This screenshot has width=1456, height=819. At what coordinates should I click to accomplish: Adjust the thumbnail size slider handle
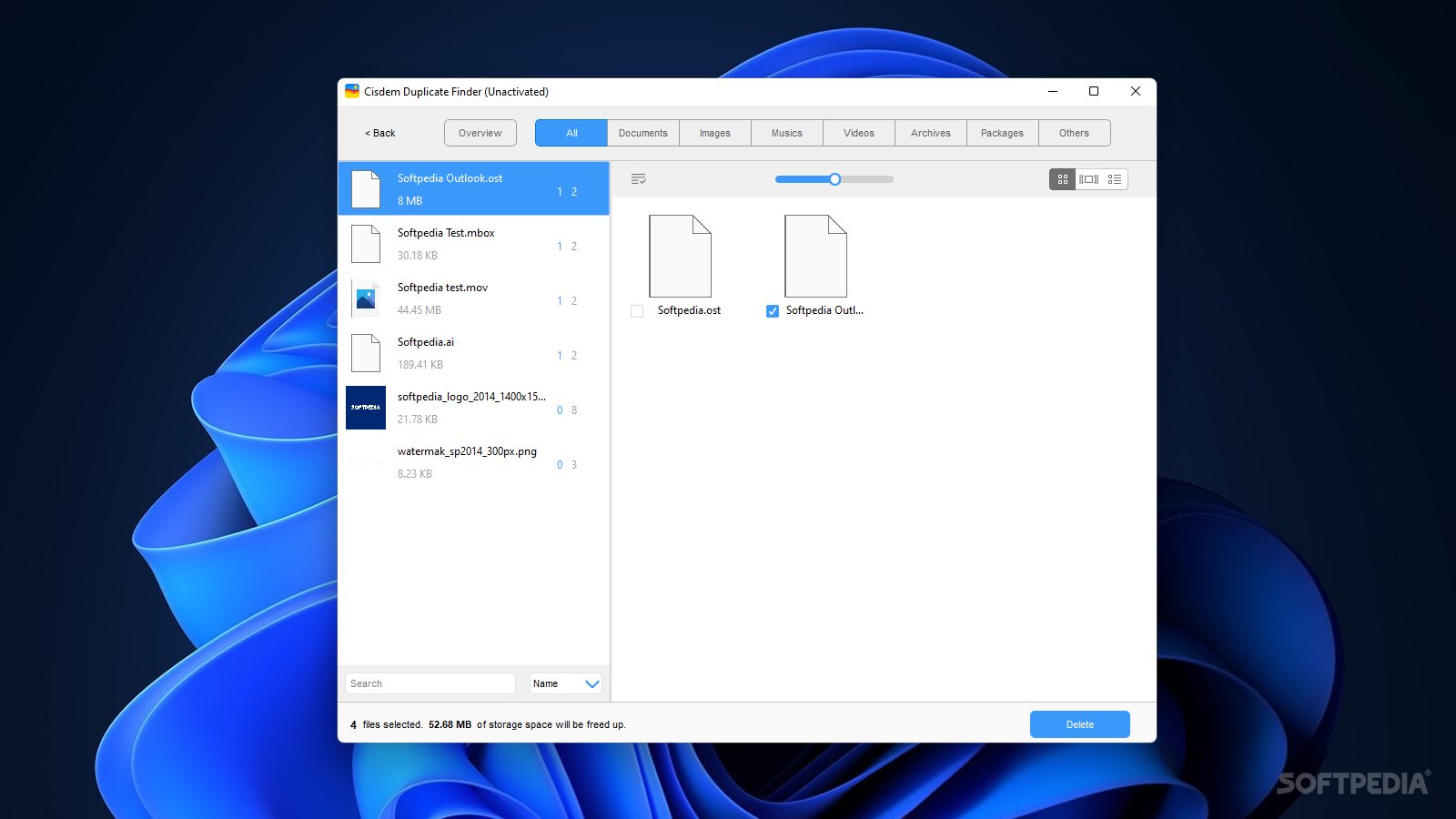point(834,179)
